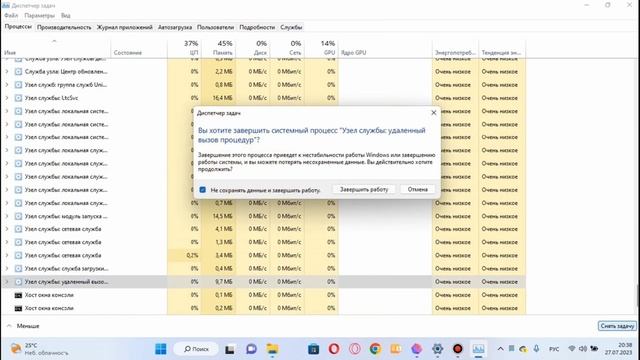Viewport: 640px width, 360px height.
Task: Click the red recording app icon
Action: pos(458,349)
